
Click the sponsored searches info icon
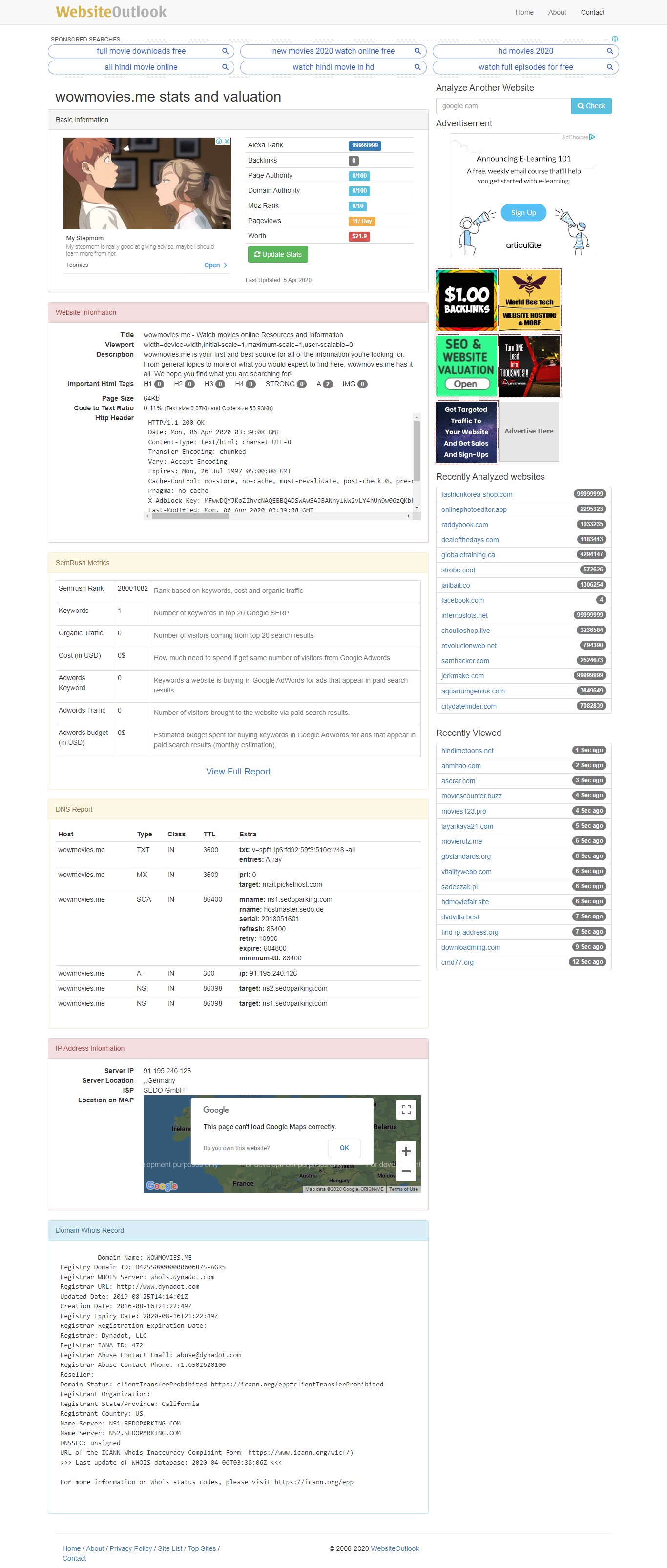pos(615,39)
